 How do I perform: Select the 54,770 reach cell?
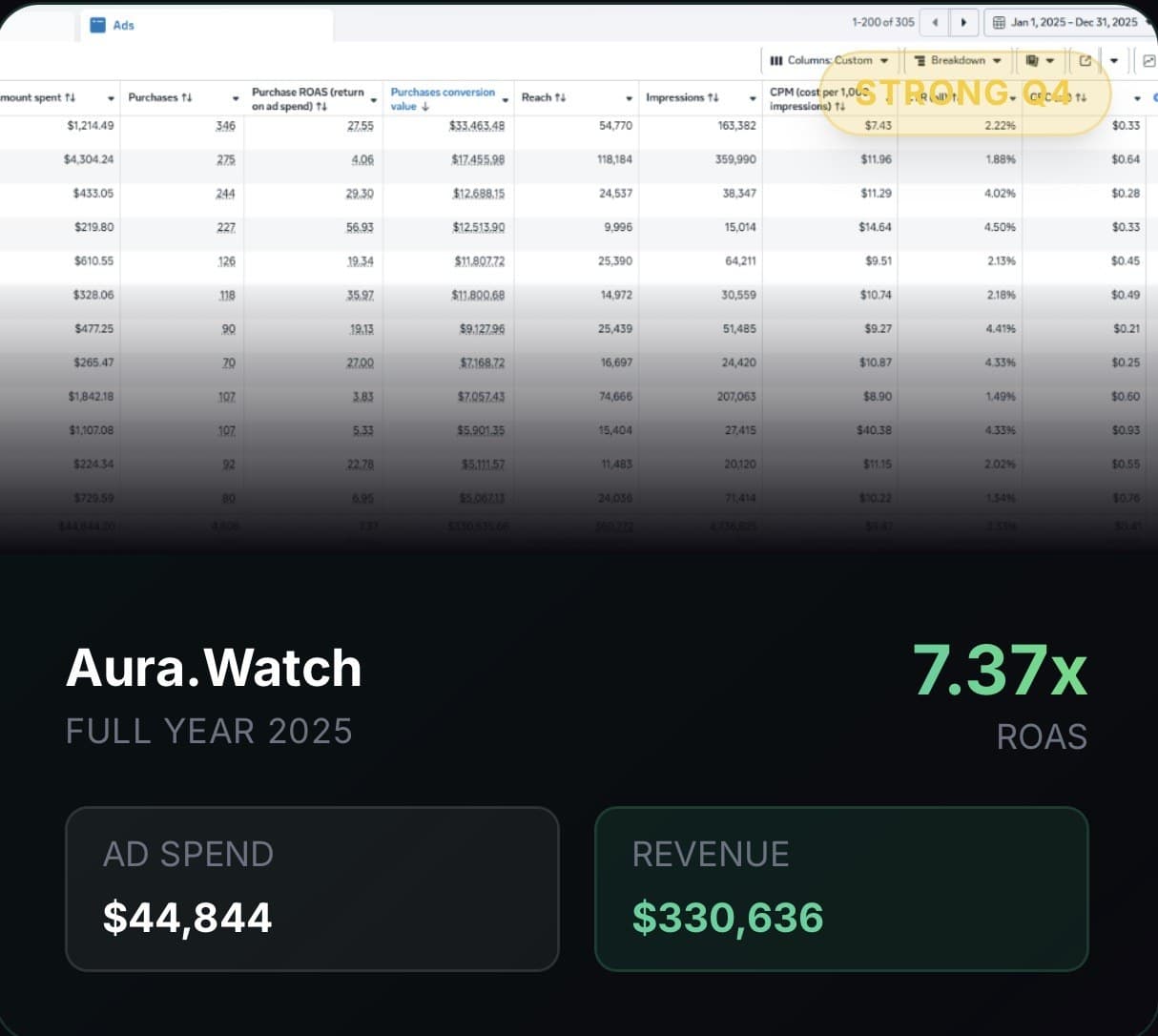615,126
